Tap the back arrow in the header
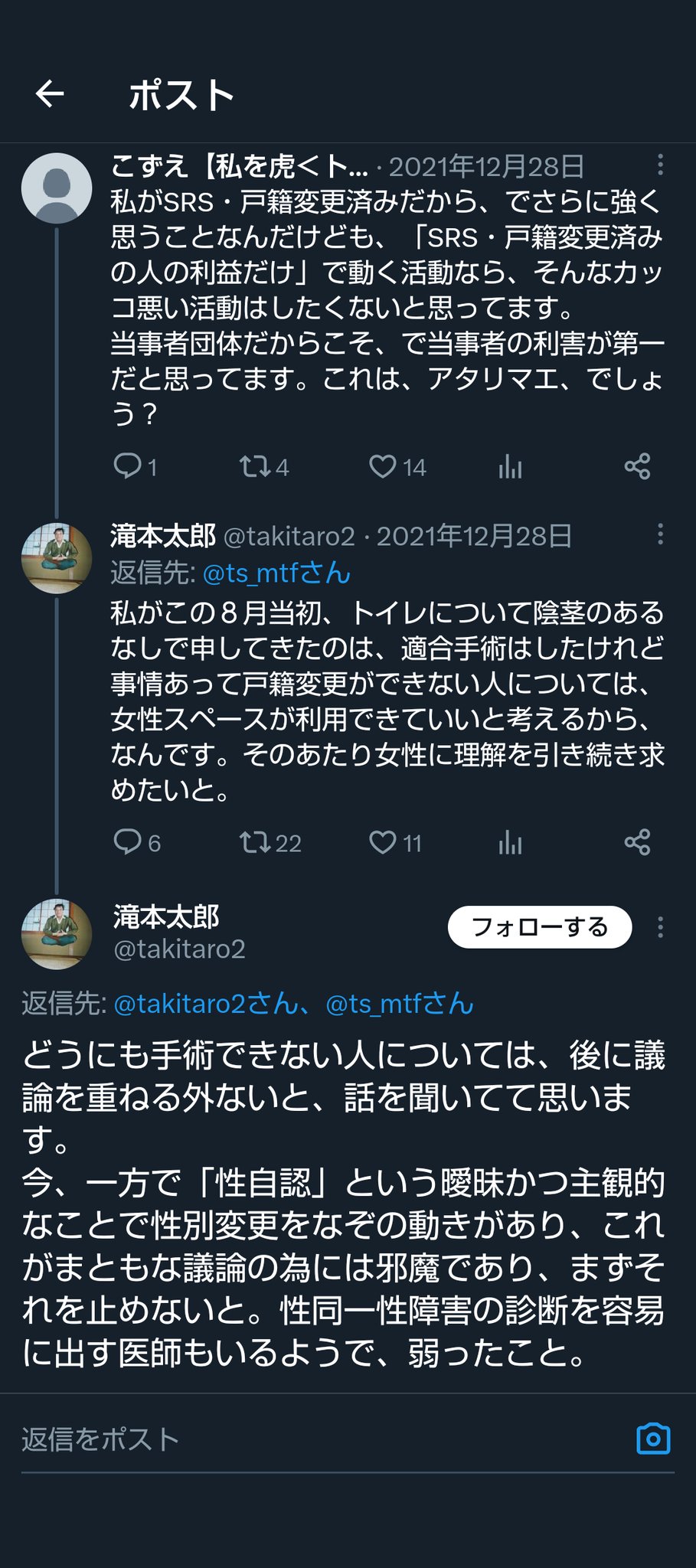696x1568 pixels. coord(50,94)
